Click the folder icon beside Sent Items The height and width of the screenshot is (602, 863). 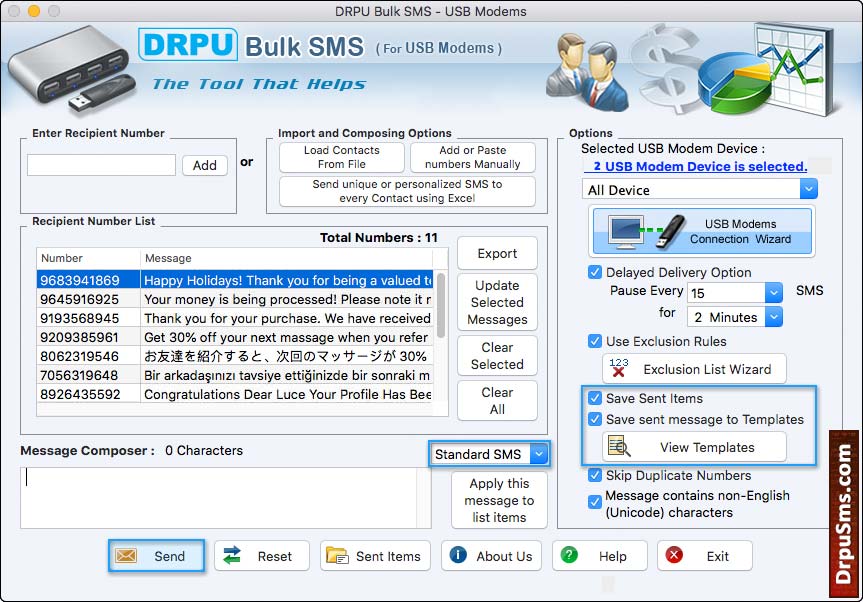click(x=337, y=556)
